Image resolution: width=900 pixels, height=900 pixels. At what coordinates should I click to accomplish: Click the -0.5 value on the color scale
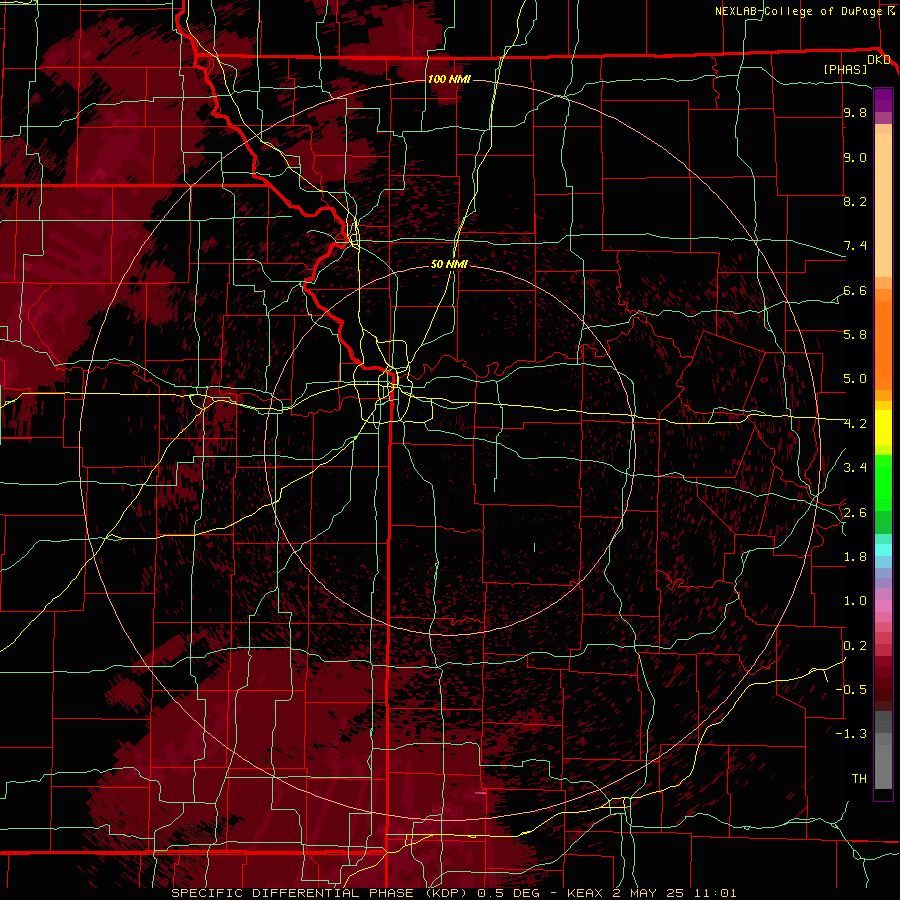coord(851,689)
